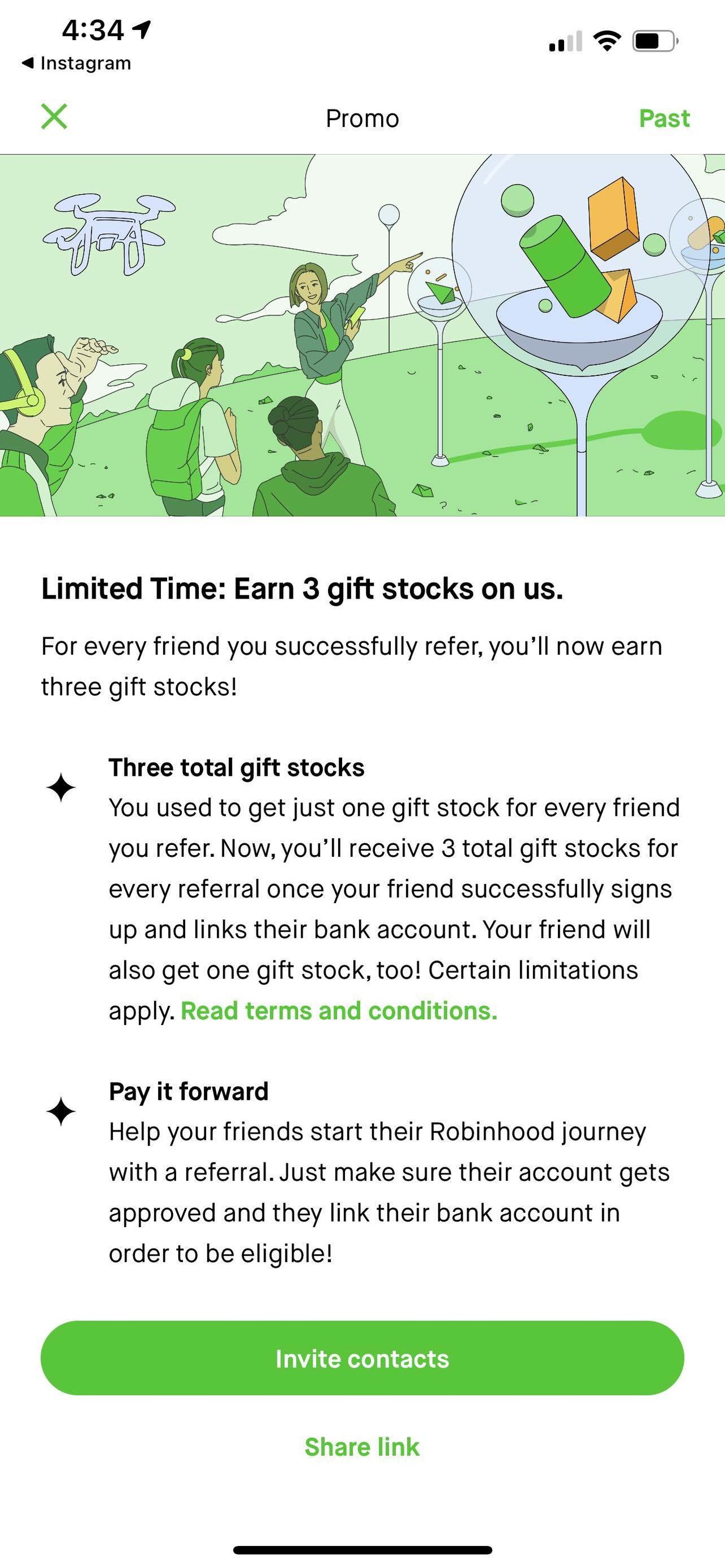Click the sparkle icon beside Three total gift stocks
Screen dimensions: 725x1568
pos(61,788)
